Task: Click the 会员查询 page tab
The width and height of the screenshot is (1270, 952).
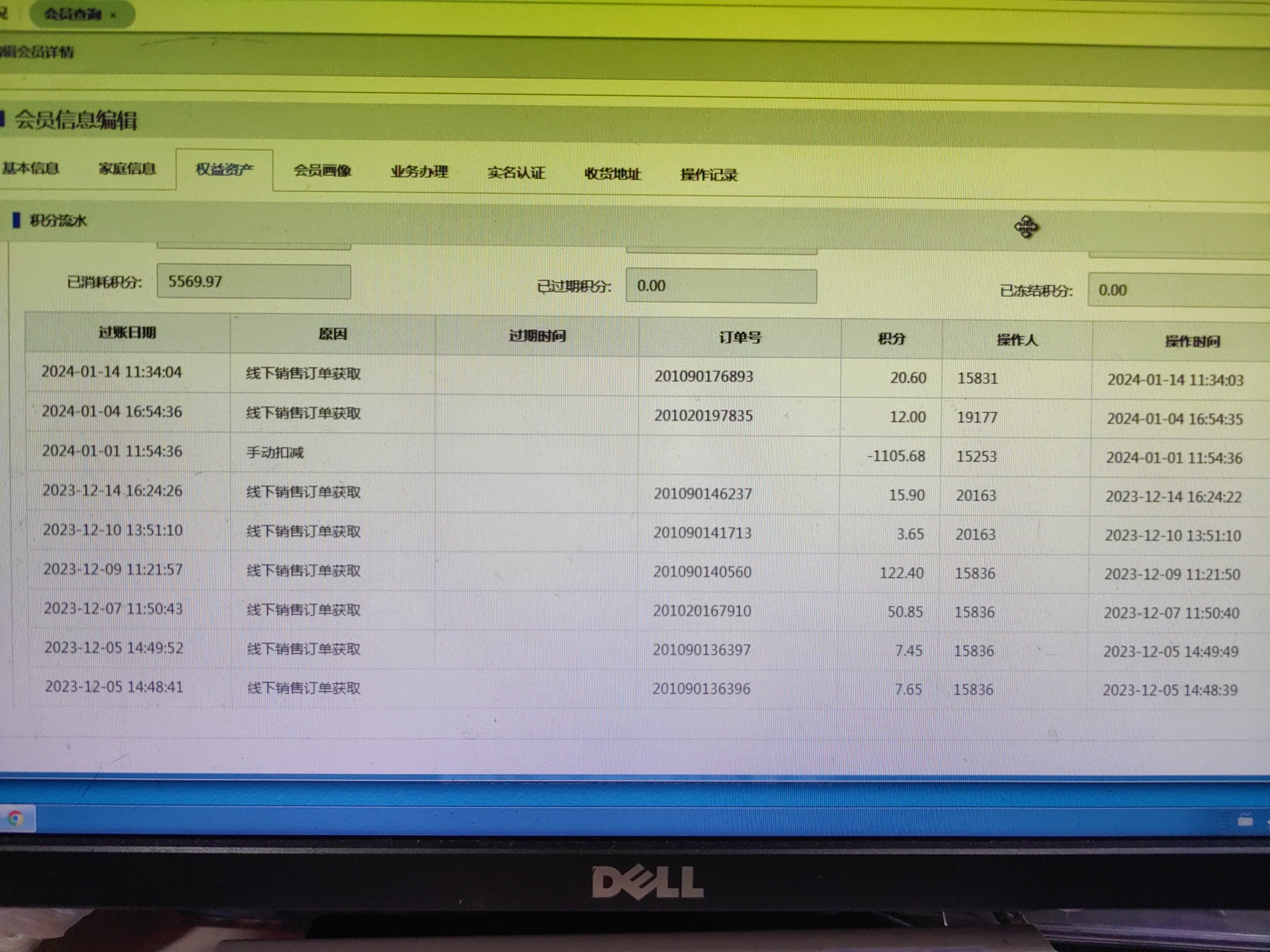Action: click(73, 14)
